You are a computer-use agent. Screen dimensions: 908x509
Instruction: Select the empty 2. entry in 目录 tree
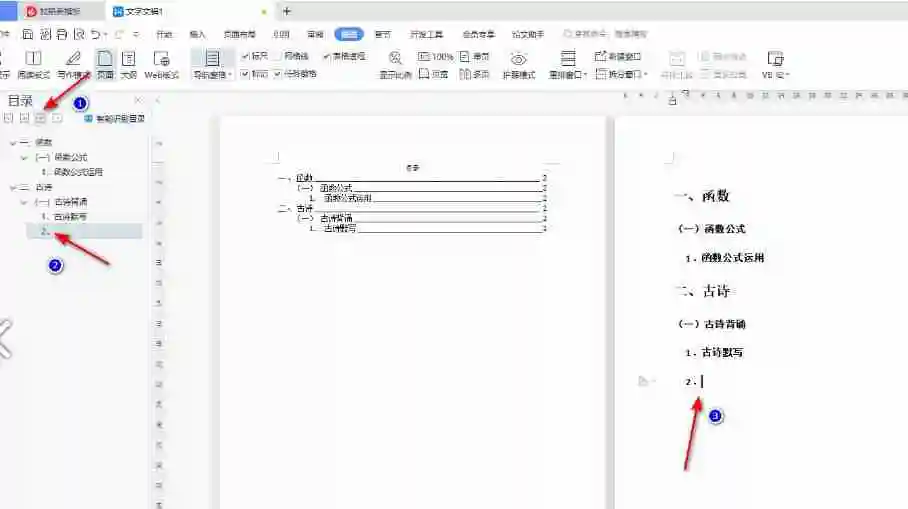(x=84, y=231)
